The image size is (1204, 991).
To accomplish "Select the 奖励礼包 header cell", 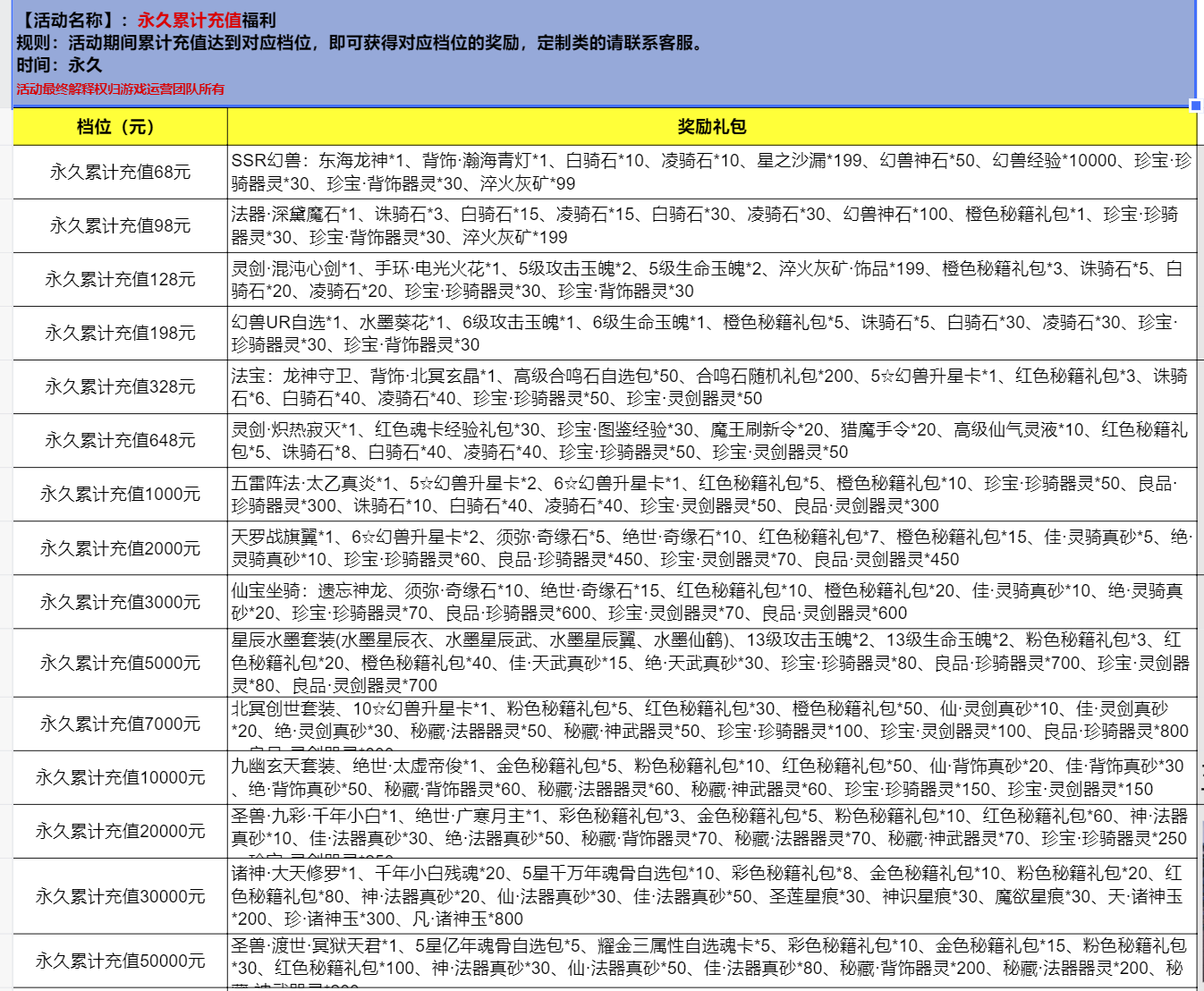I will 711,127.
